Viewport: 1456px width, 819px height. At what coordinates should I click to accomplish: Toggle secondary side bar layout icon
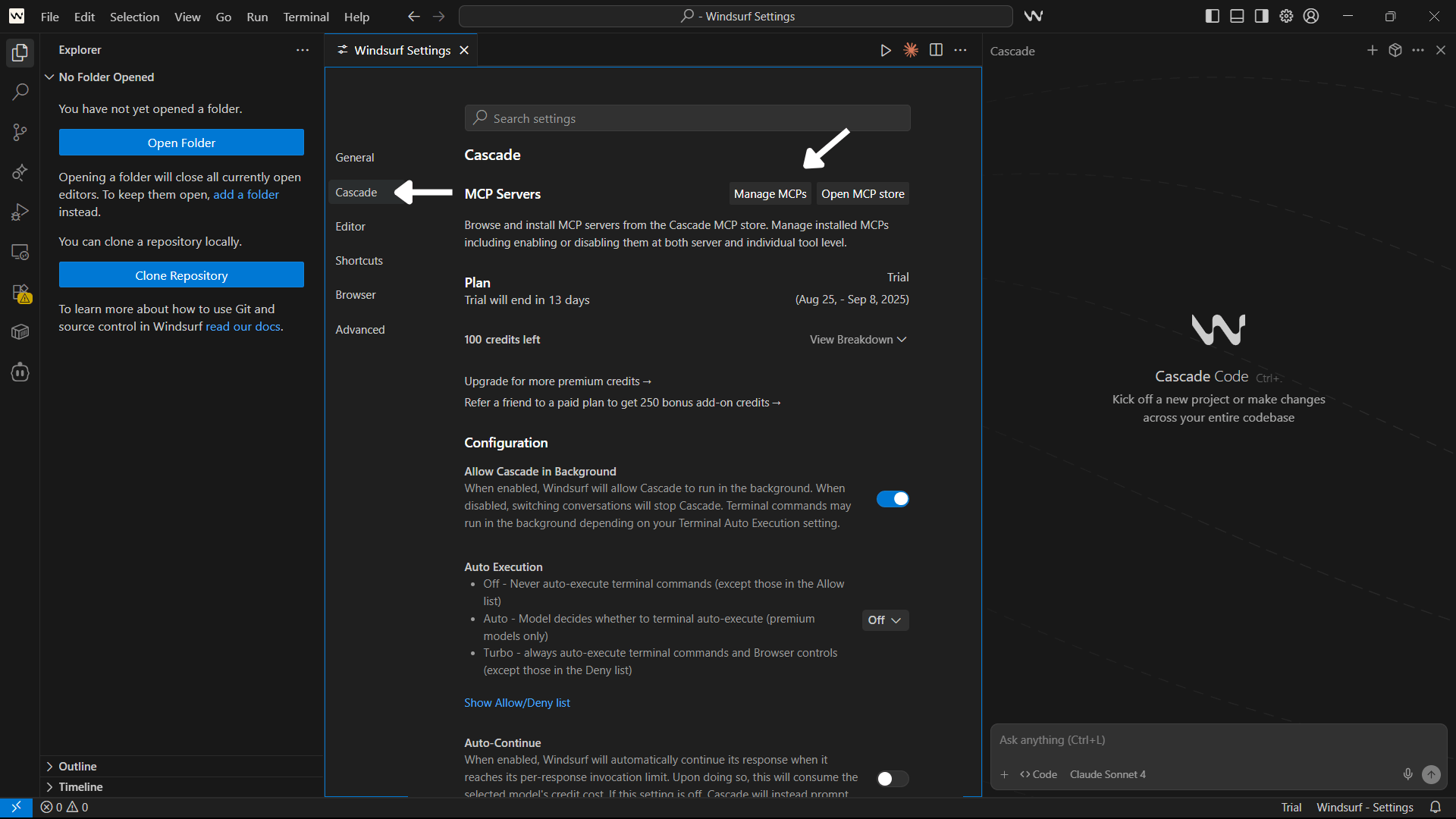1262,16
